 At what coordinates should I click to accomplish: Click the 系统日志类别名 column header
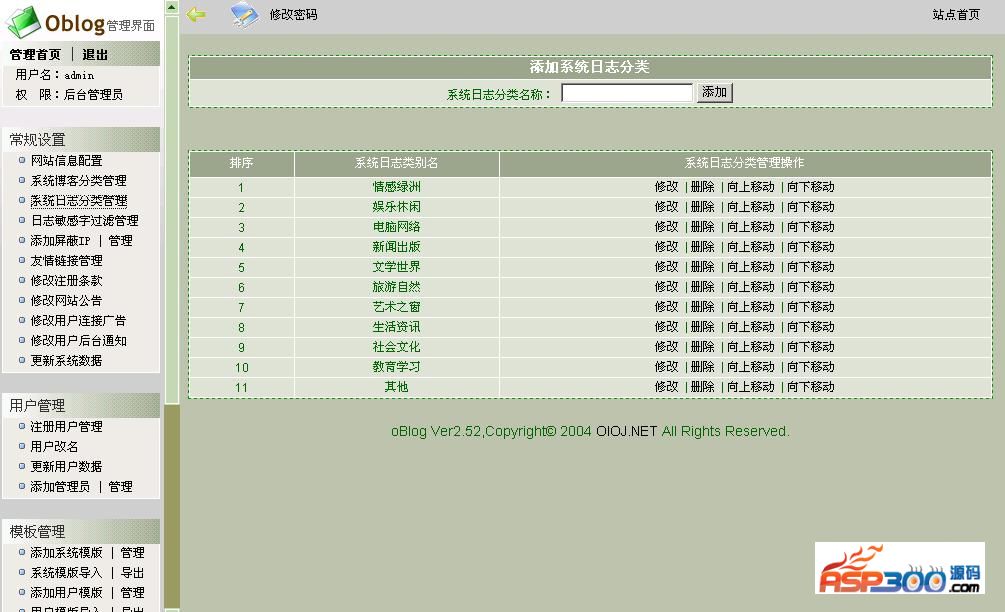tap(397, 163)
